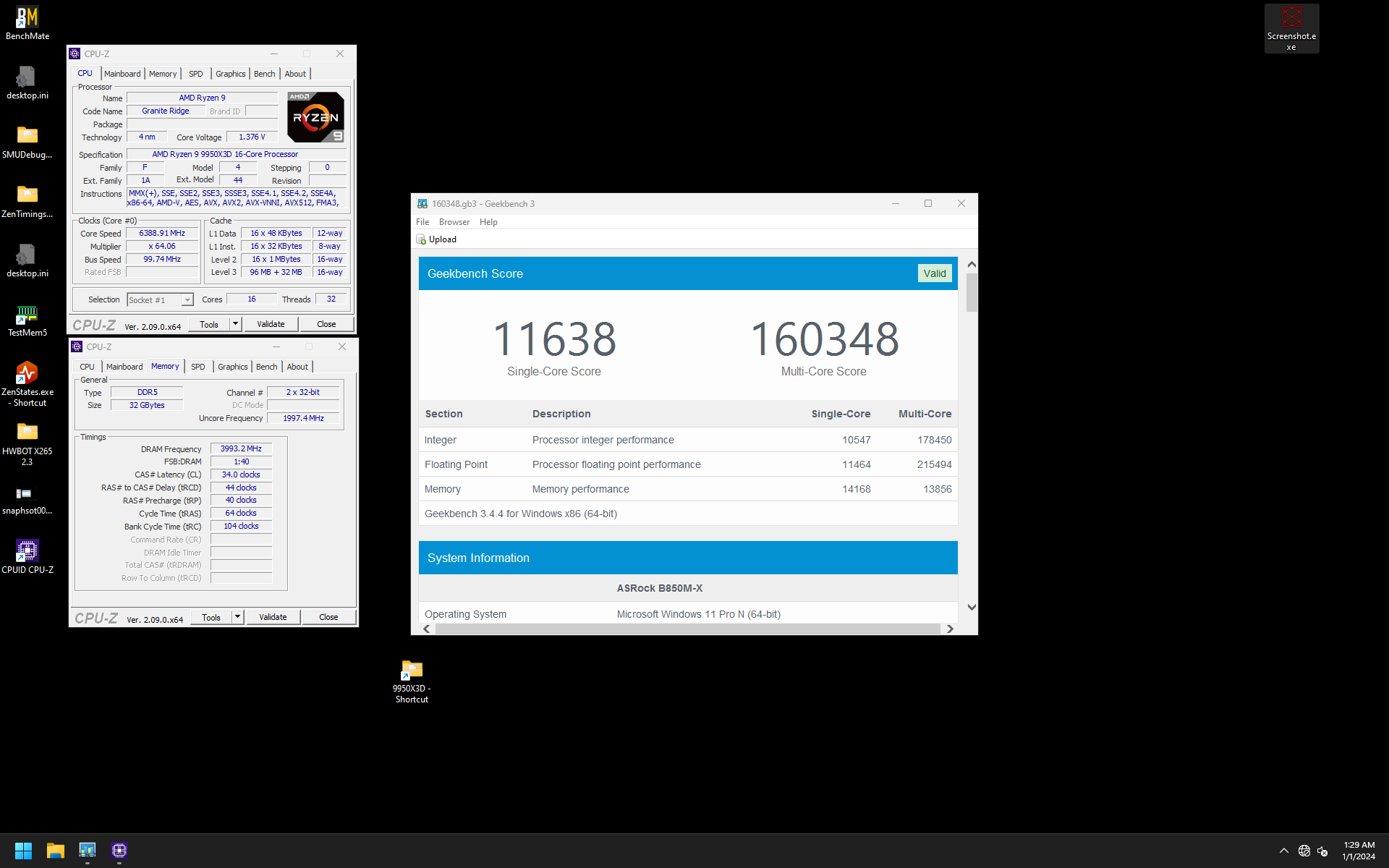Click the top CPU-Z window title icon

pyautogui.click(x=75, y=54)
